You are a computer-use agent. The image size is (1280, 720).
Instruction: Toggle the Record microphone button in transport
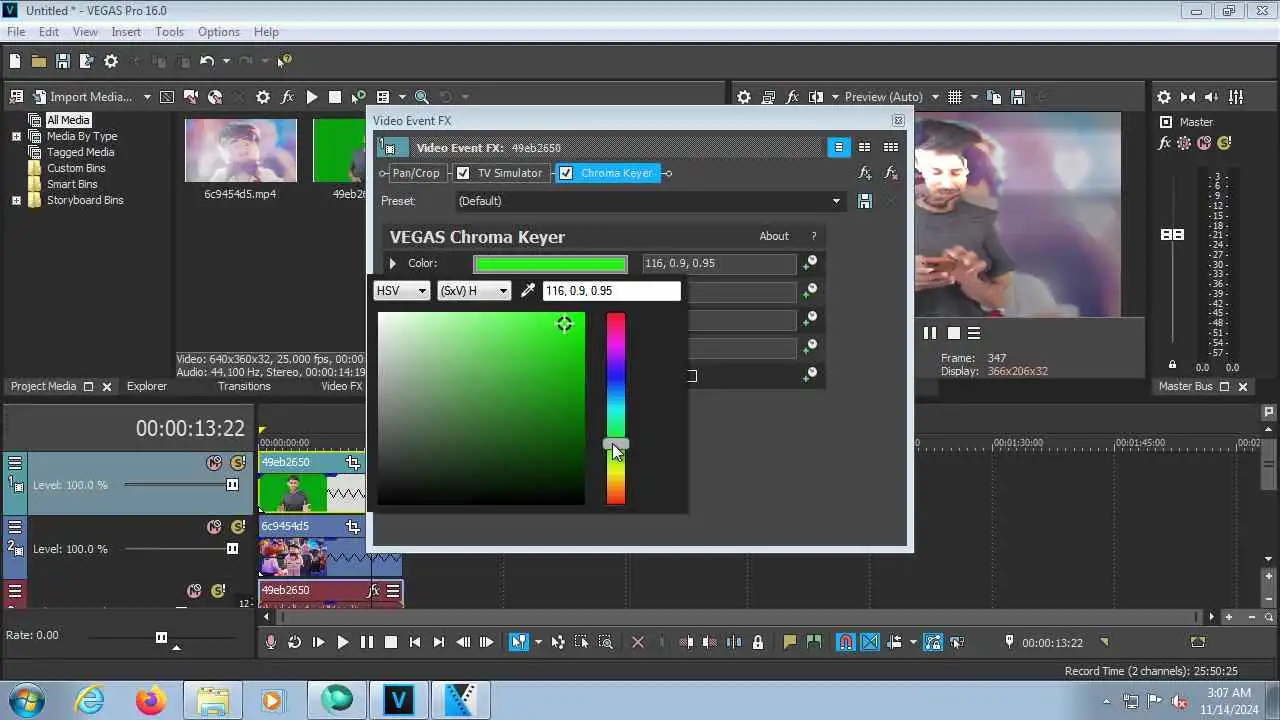[x=271, y=642]
